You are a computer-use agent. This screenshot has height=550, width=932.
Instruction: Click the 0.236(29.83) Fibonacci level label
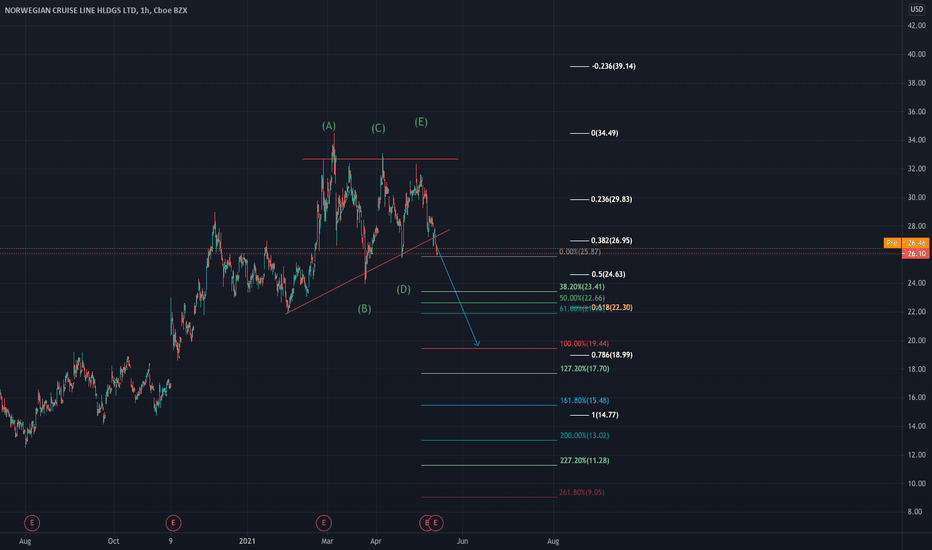tap(612, 199)
